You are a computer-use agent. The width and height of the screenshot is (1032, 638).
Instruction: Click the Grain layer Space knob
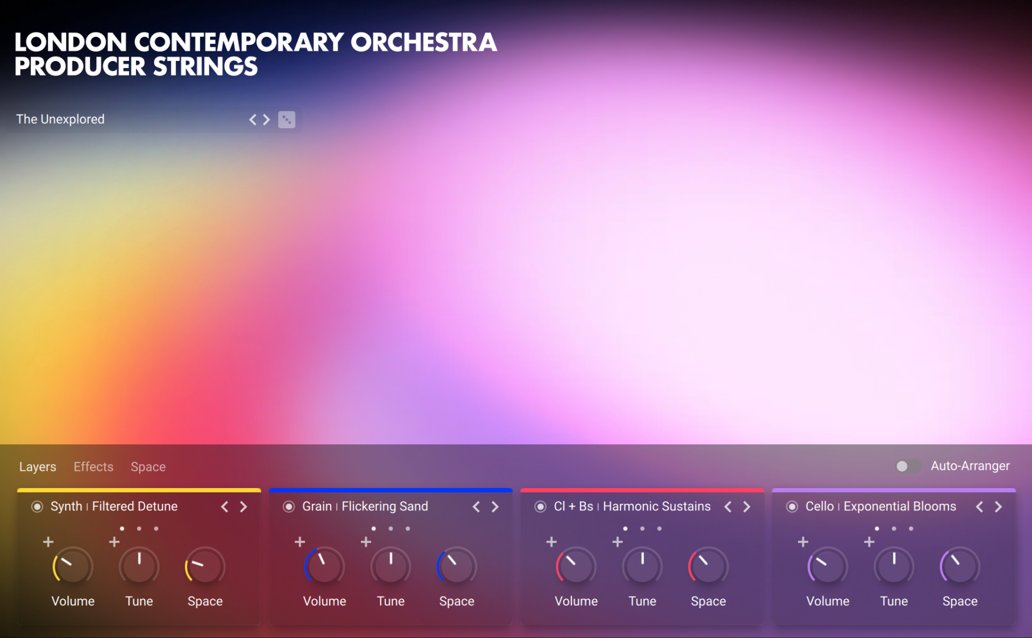pyautogui.click(x=456, y=567)
